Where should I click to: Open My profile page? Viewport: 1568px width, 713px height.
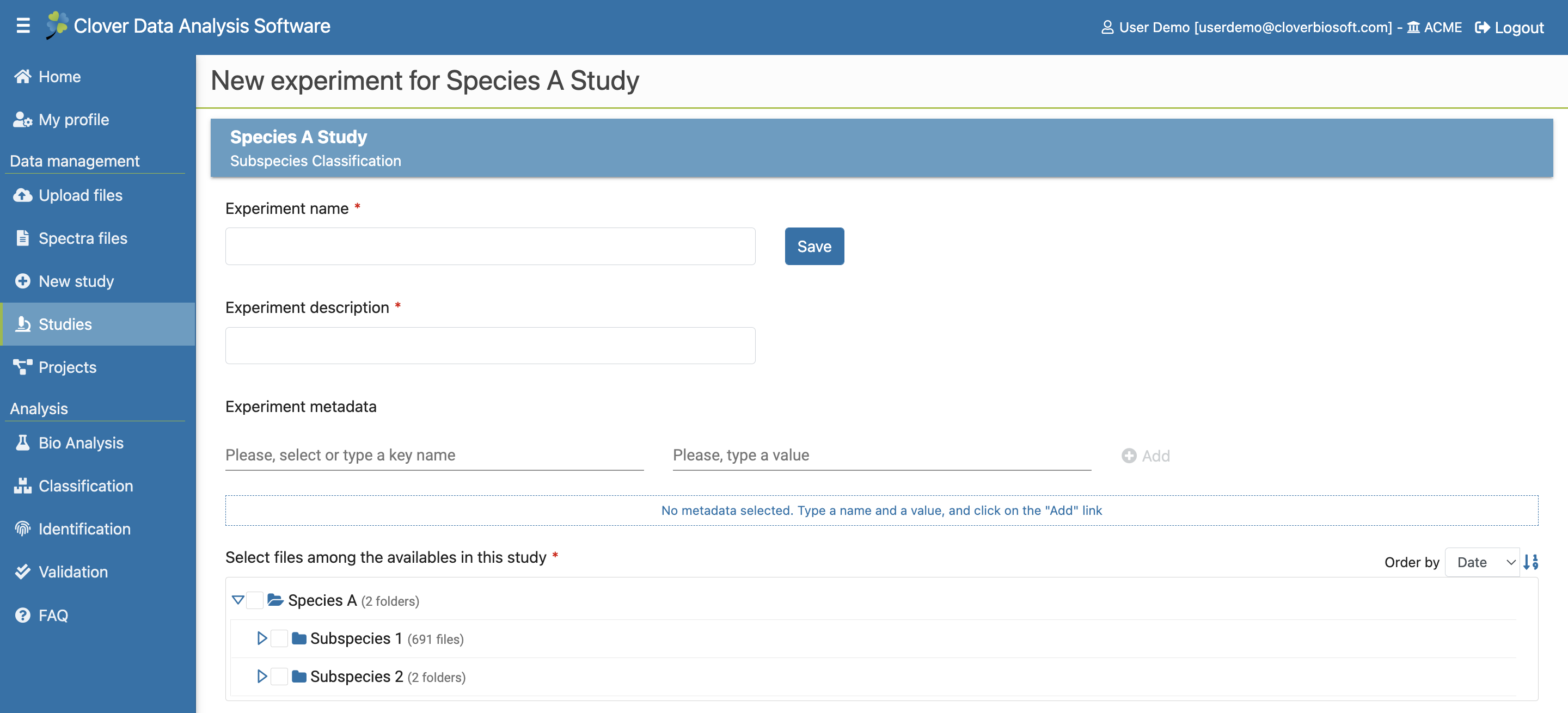[97, 120]
